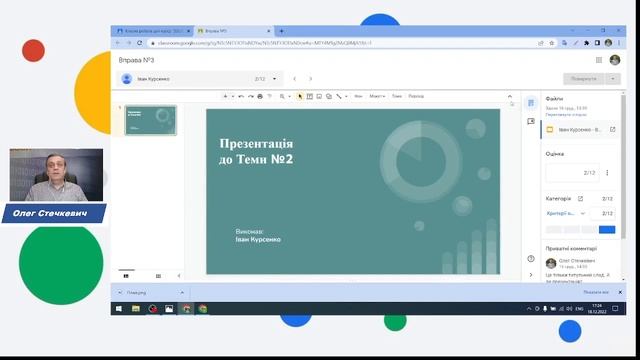Click the criterion score field 2/12
This screenshot has height=360, width=640.
point(603,213)
